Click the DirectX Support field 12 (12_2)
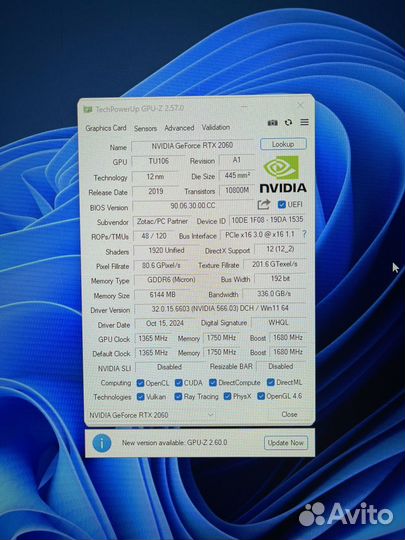This screenshot has width=405, height=540. (x=280, y=249)
